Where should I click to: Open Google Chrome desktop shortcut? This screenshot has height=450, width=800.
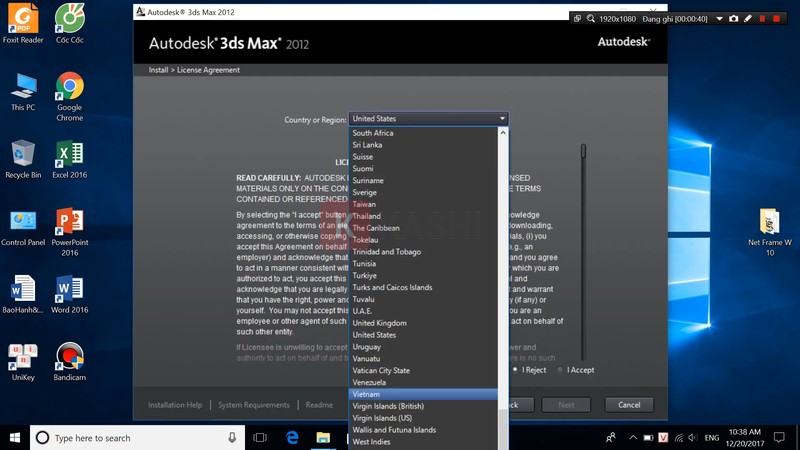pos(69,88)
